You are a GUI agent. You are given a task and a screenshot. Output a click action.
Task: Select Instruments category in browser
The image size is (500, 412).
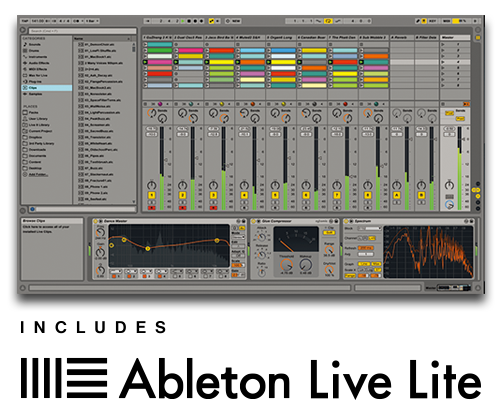37,57
